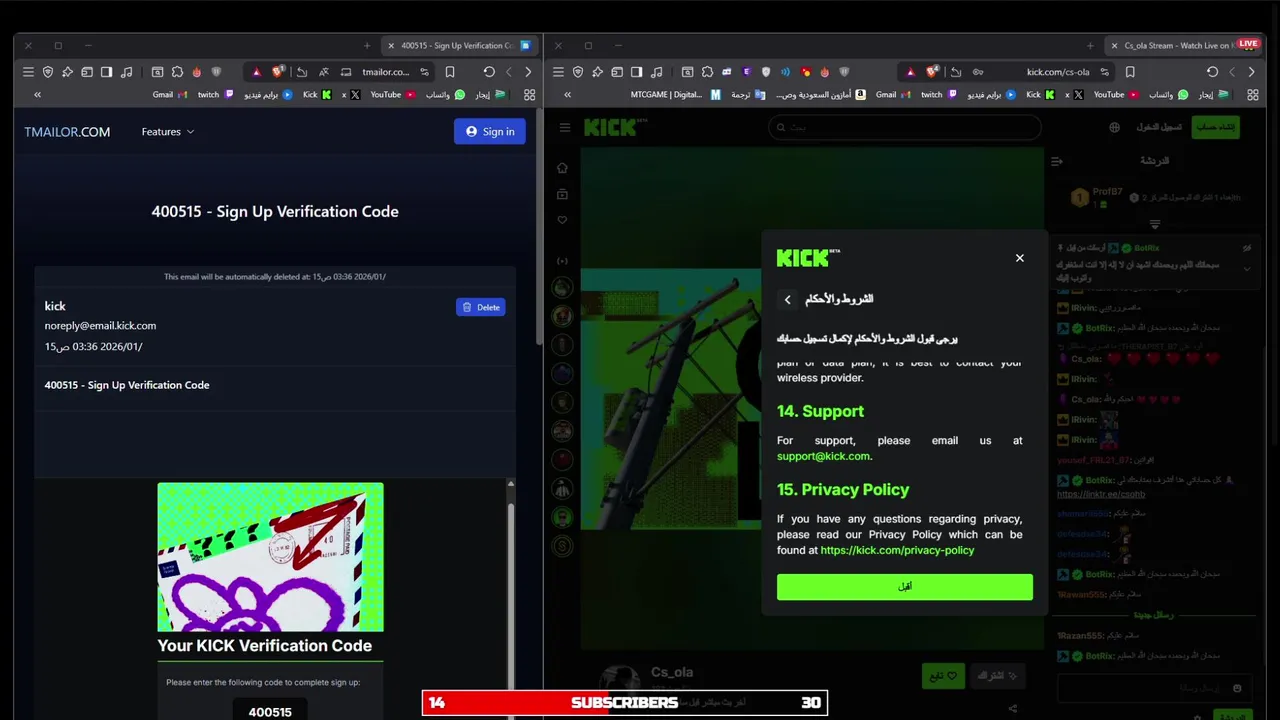The image size is (1280, 720).
Task: Open support@kick.com link
Action: pyautogui.click(x=823, y=456)
